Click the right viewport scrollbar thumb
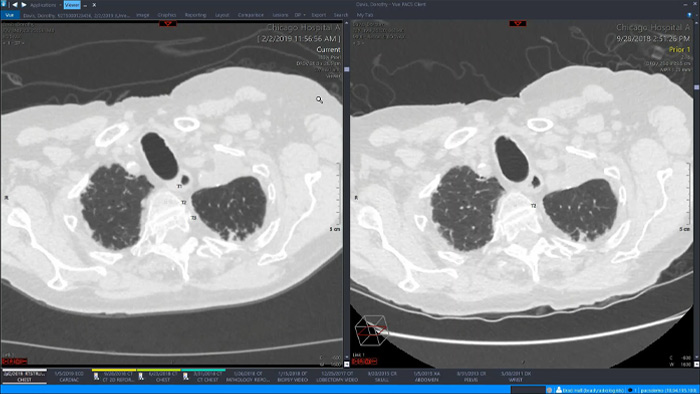The height and width of the screenshot is (394, 700). click(696, 87)
